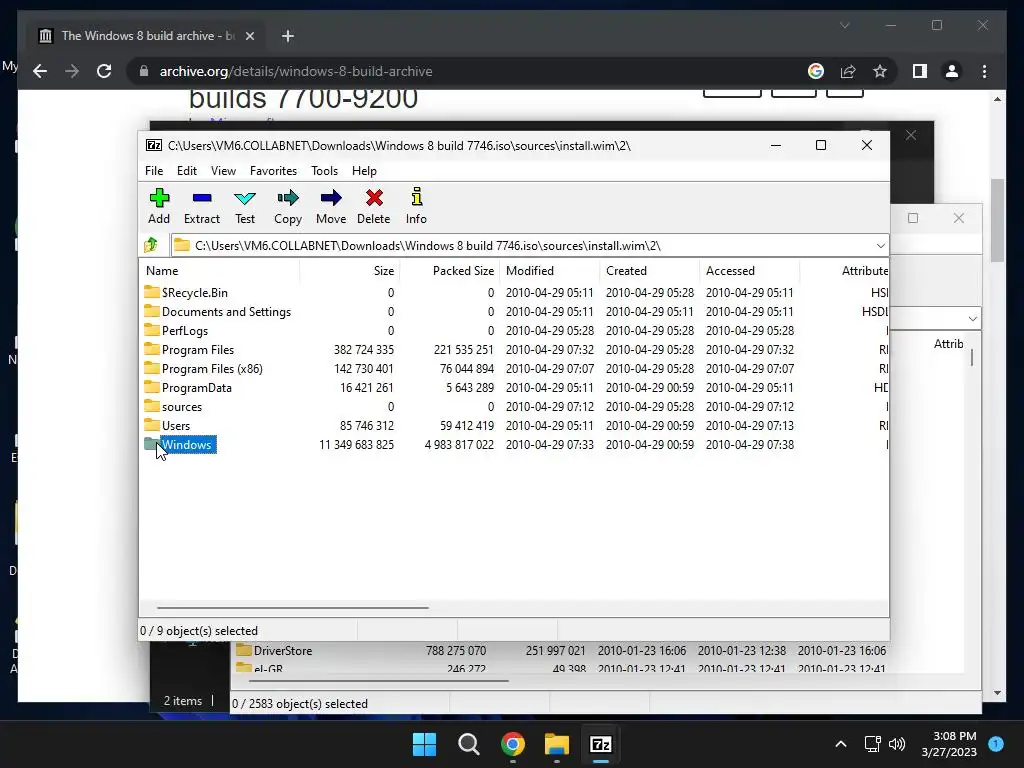Click the address path input field
Viewport: 1024px width, 768px height.
[x=529, y=246]
